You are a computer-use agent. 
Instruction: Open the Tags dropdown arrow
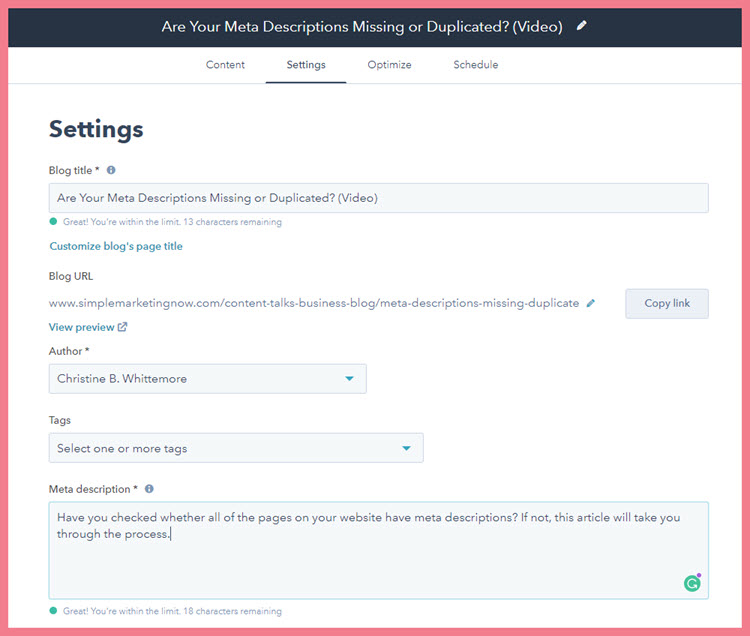coord(406,449)
